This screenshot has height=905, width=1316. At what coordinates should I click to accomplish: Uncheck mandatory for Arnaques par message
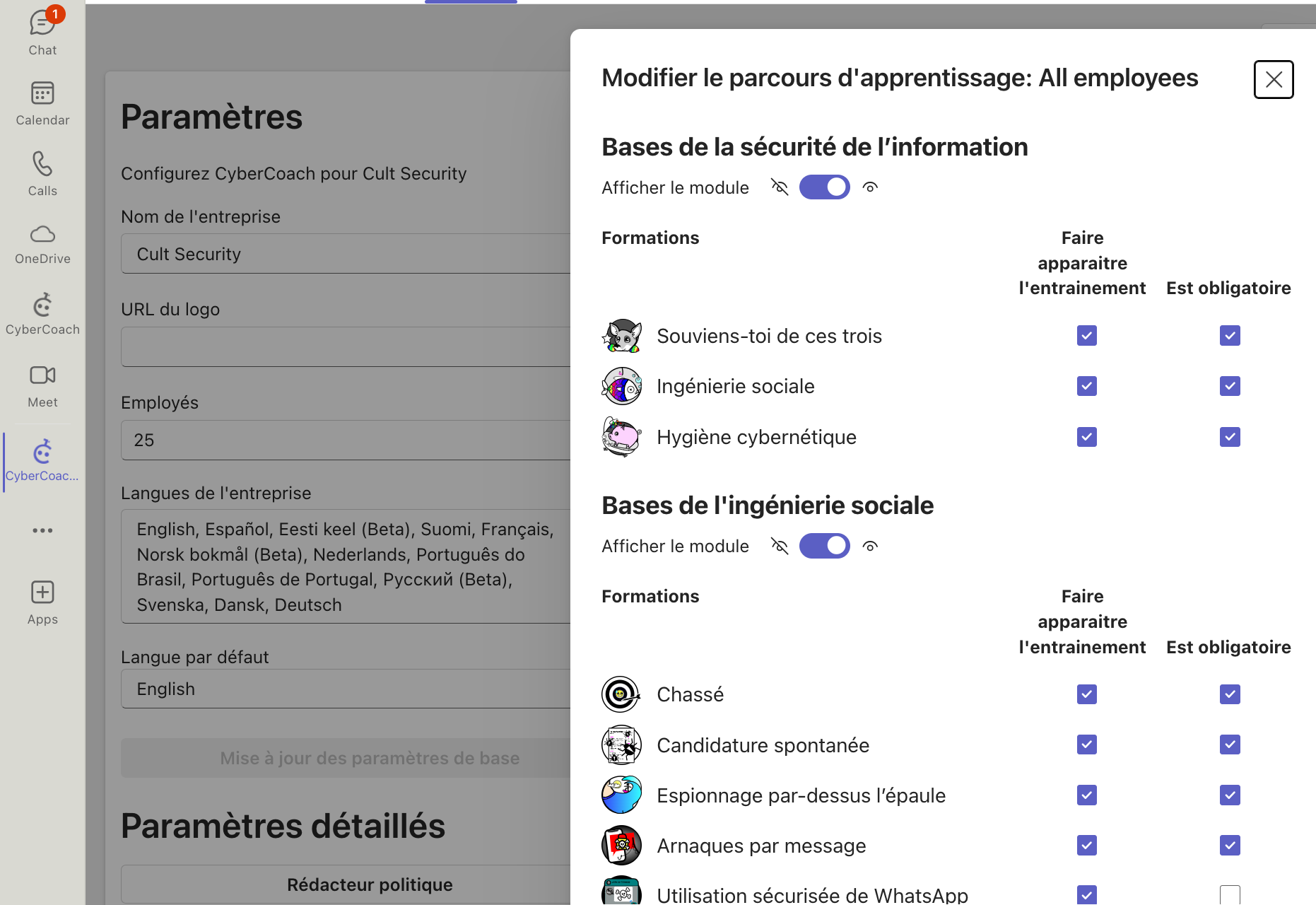1229,846
